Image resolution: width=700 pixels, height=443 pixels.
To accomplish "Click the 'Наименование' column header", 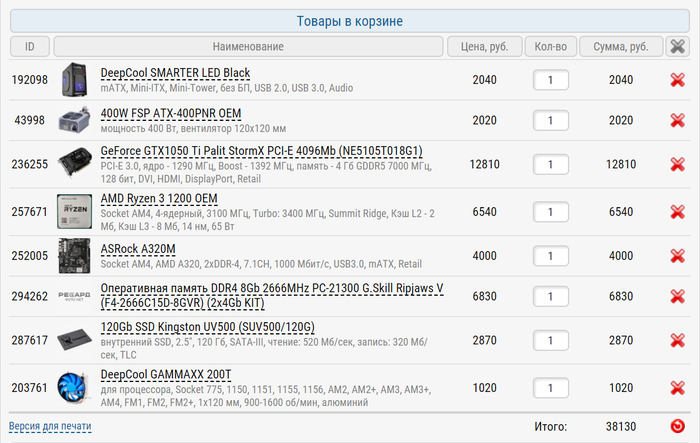I will click(248, 46).
